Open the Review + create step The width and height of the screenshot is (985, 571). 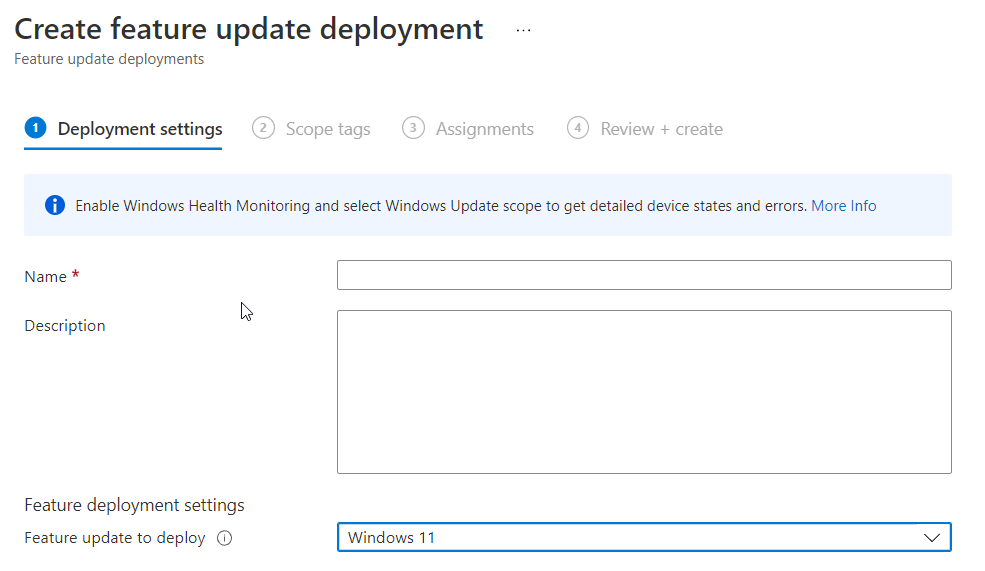[645, 129]
